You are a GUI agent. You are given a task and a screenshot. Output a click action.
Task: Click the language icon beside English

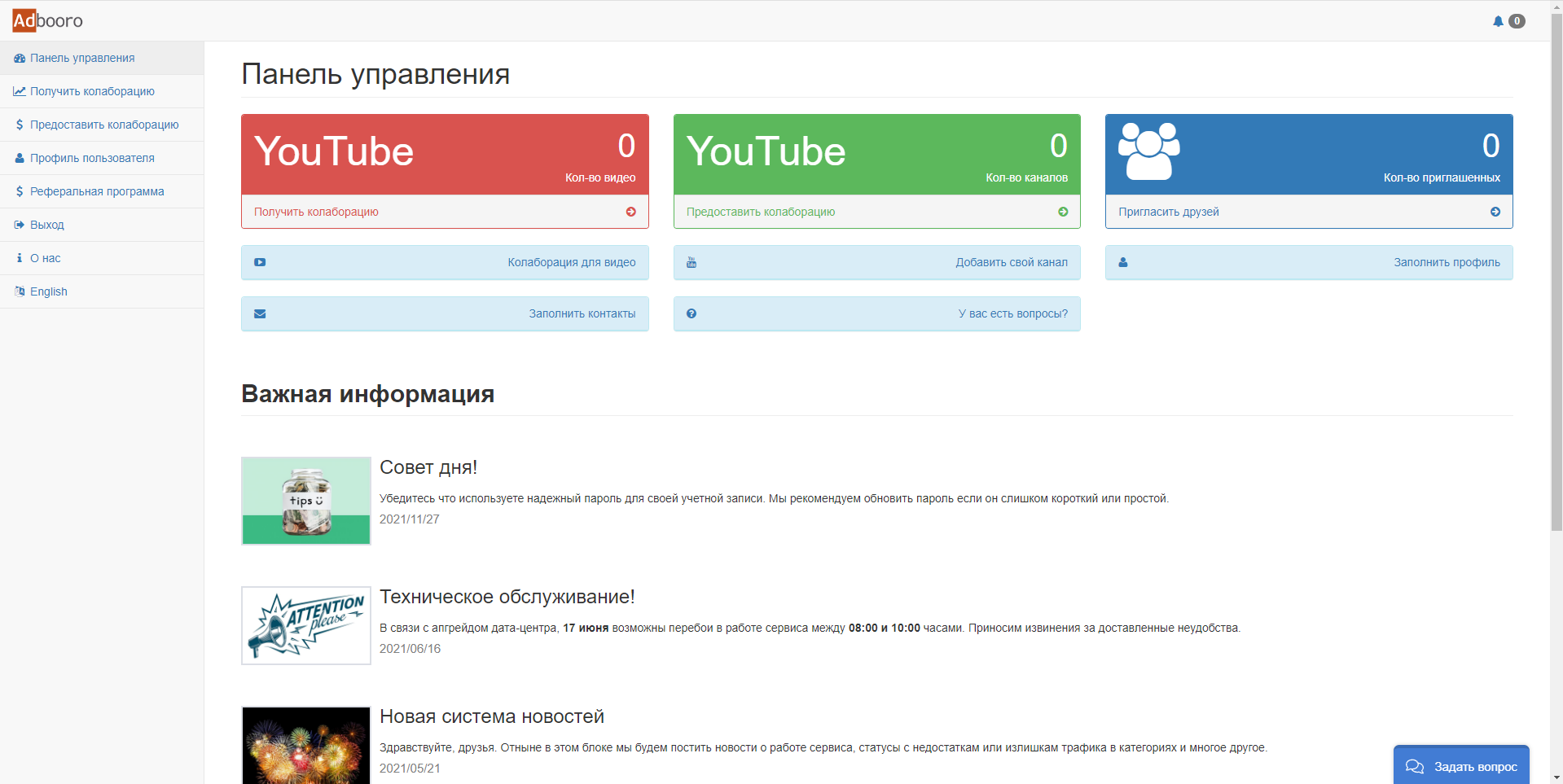20,291
